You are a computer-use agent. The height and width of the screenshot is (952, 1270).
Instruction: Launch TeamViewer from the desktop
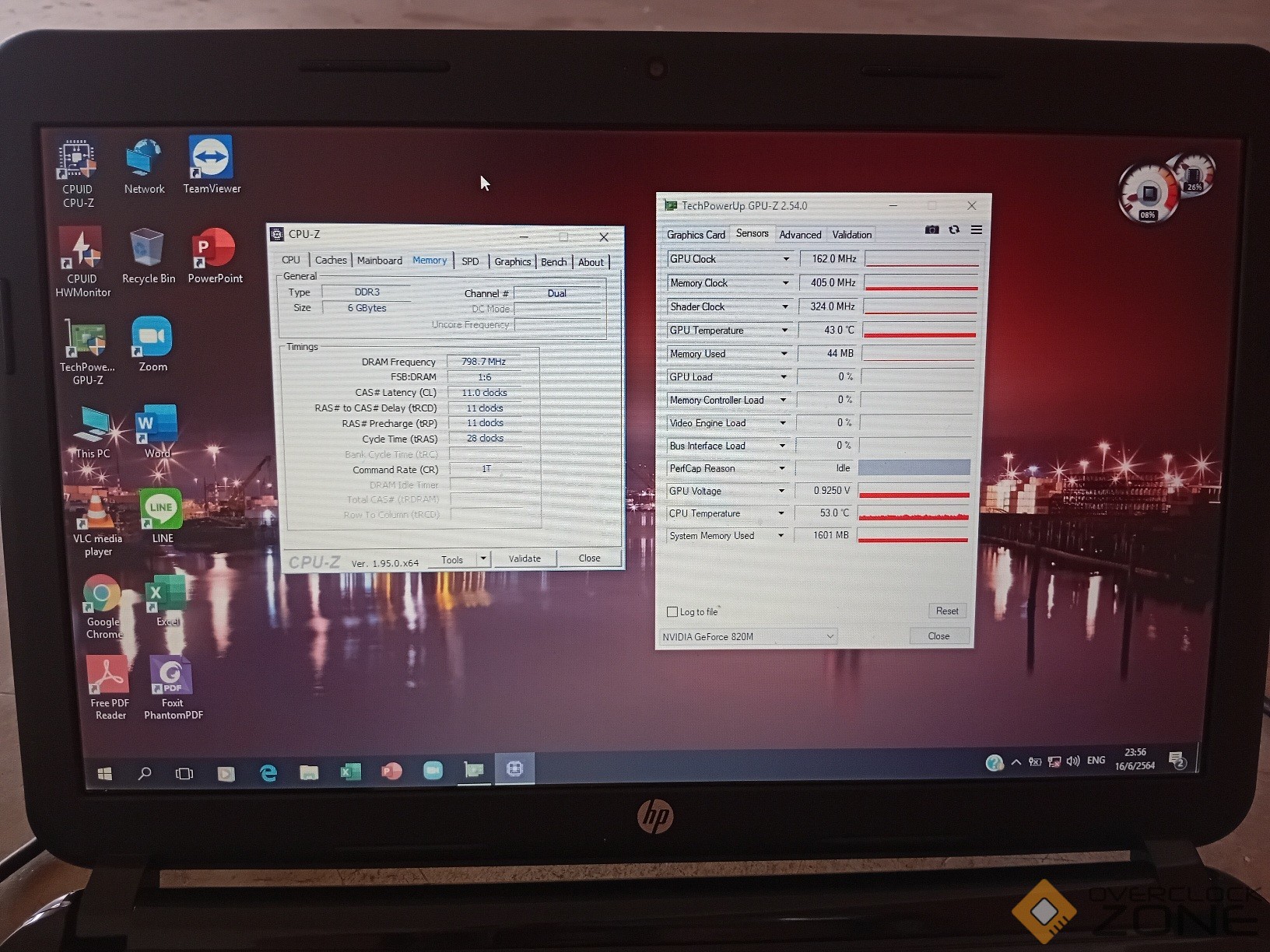pos(212,166)
